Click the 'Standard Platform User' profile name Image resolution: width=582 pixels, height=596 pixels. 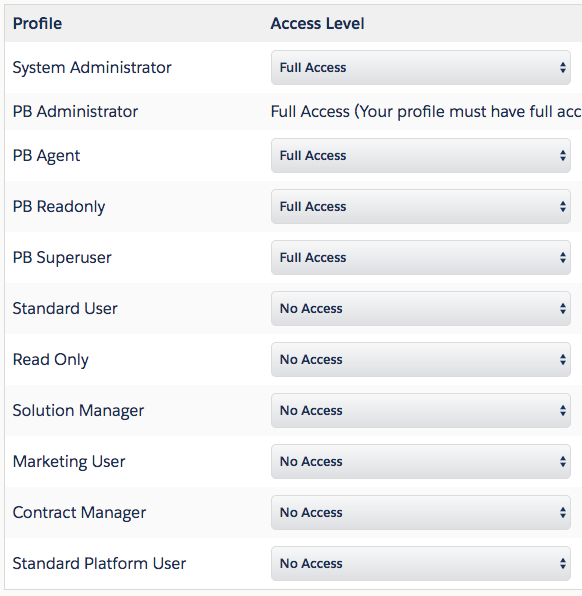pyautogui.click(x=99, y=564)
